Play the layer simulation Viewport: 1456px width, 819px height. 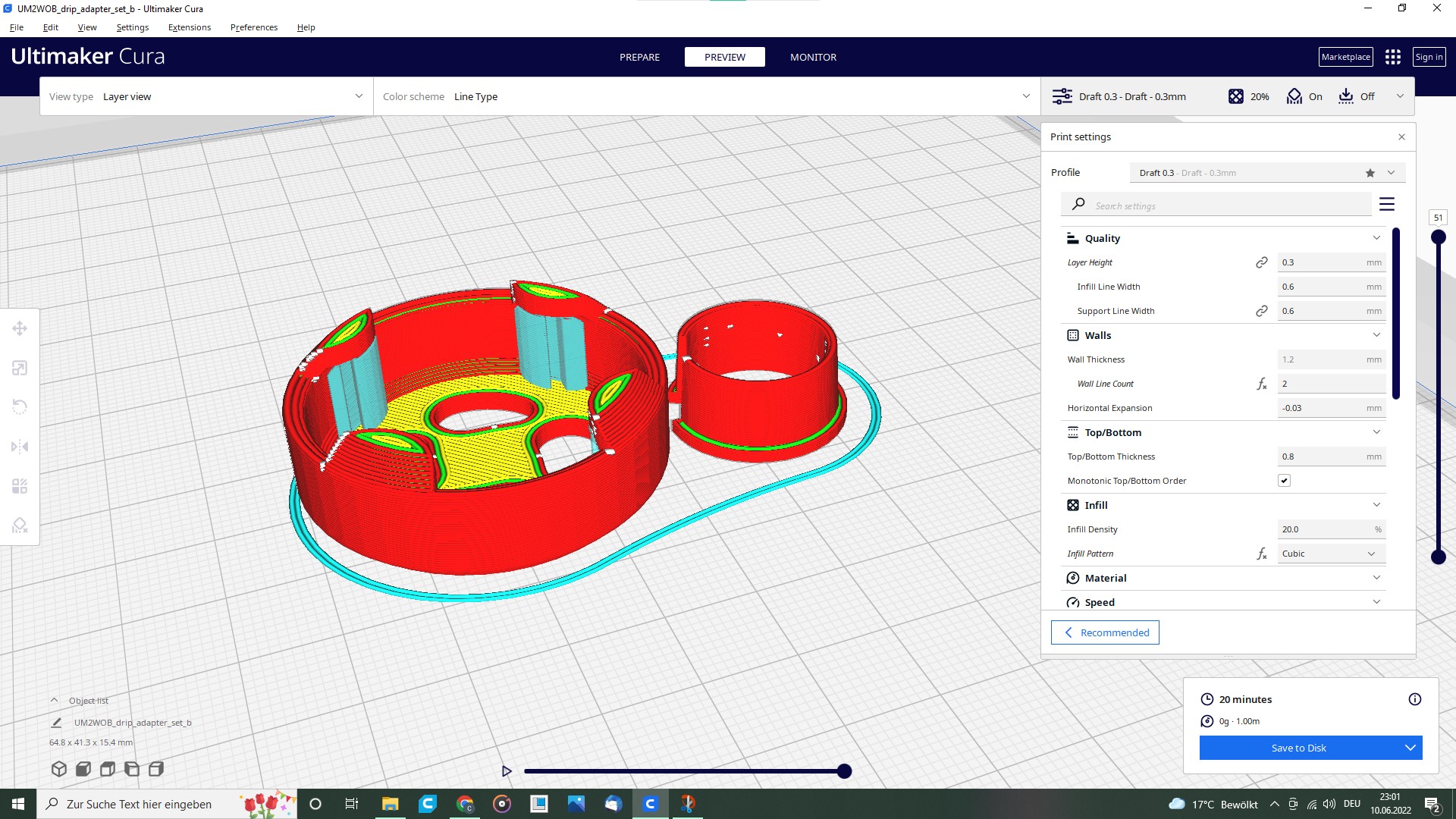click(507, 771)
